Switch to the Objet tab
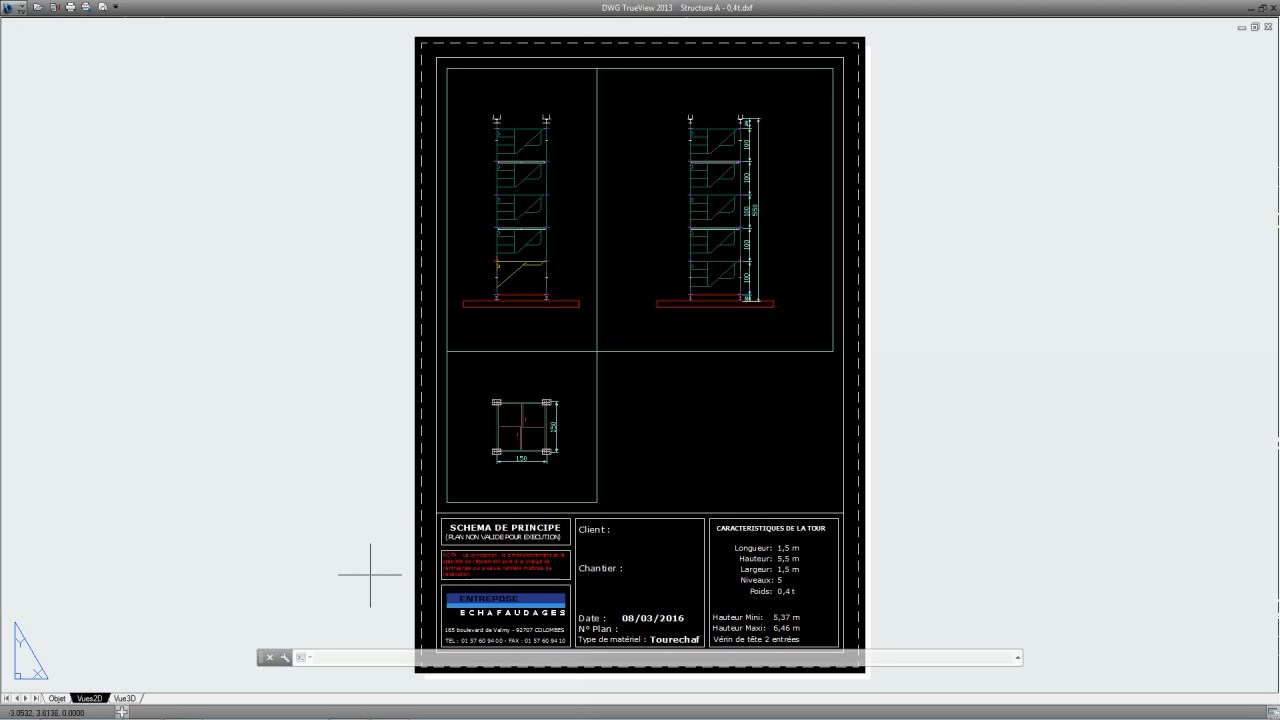Viewport: 1280px width, 720px height. click(58, 698)
